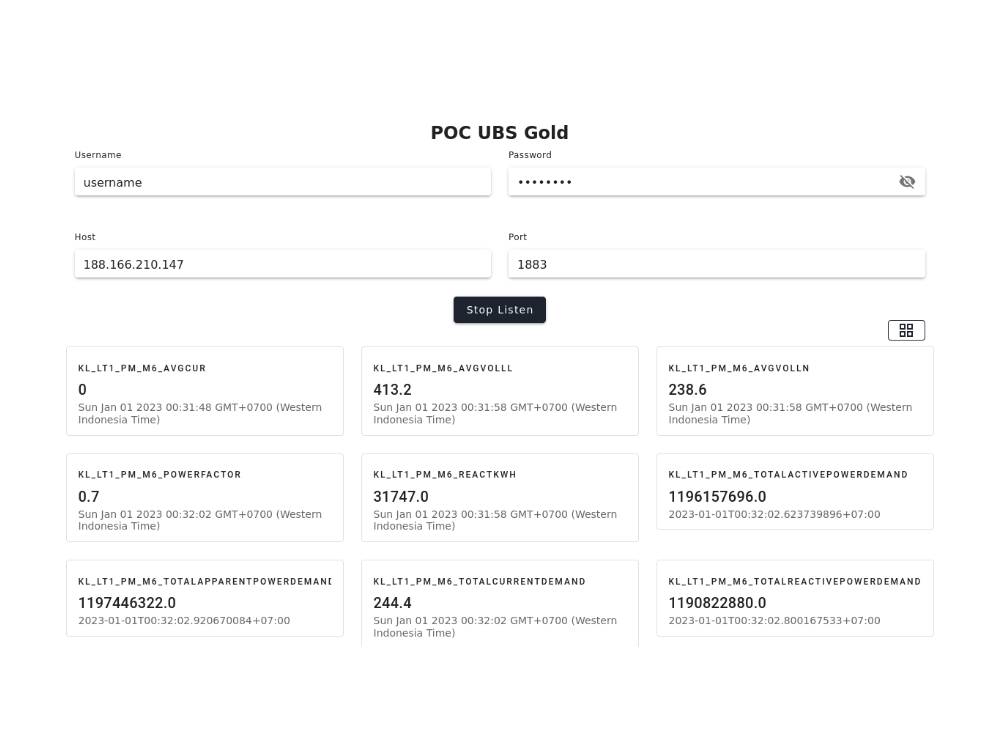The width and height of the screenshot is (1000, 750).
Task: Focus the Username input field
Action: [x=283, y=182]
